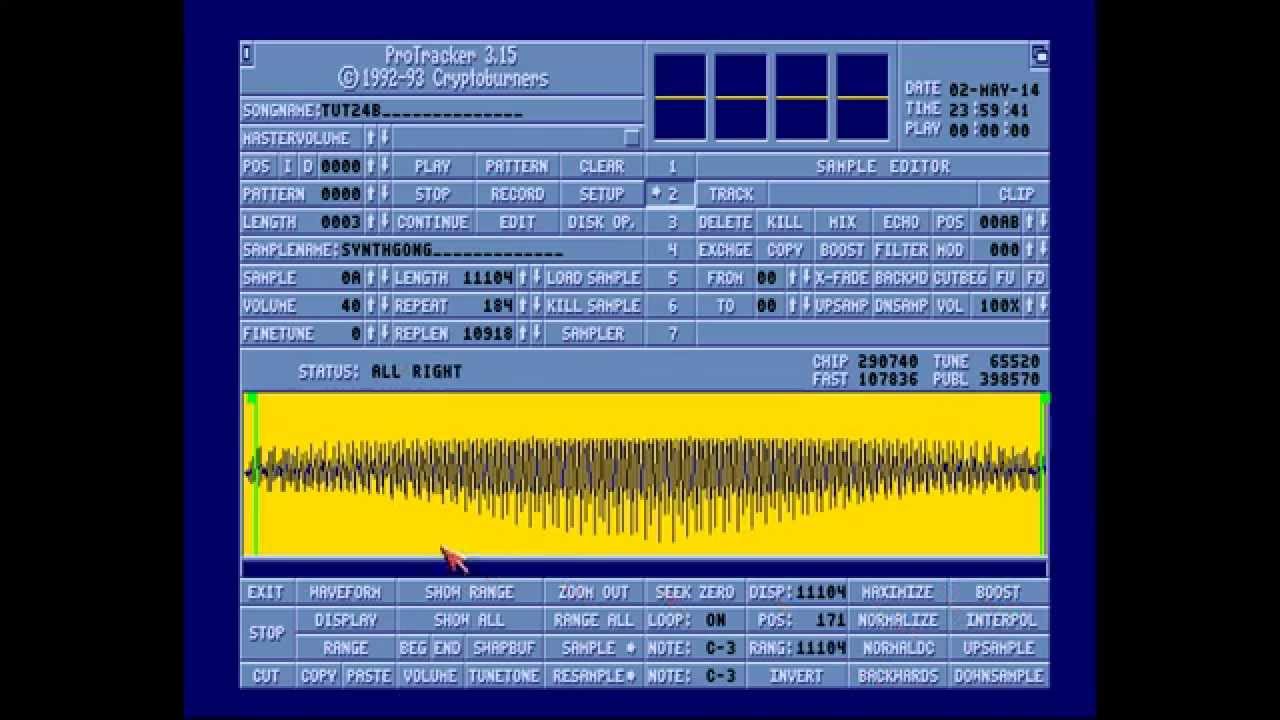Lower MASTERVOLUME with its down arrow
This screenshot has width=1280, height=720.
[385, 138]
